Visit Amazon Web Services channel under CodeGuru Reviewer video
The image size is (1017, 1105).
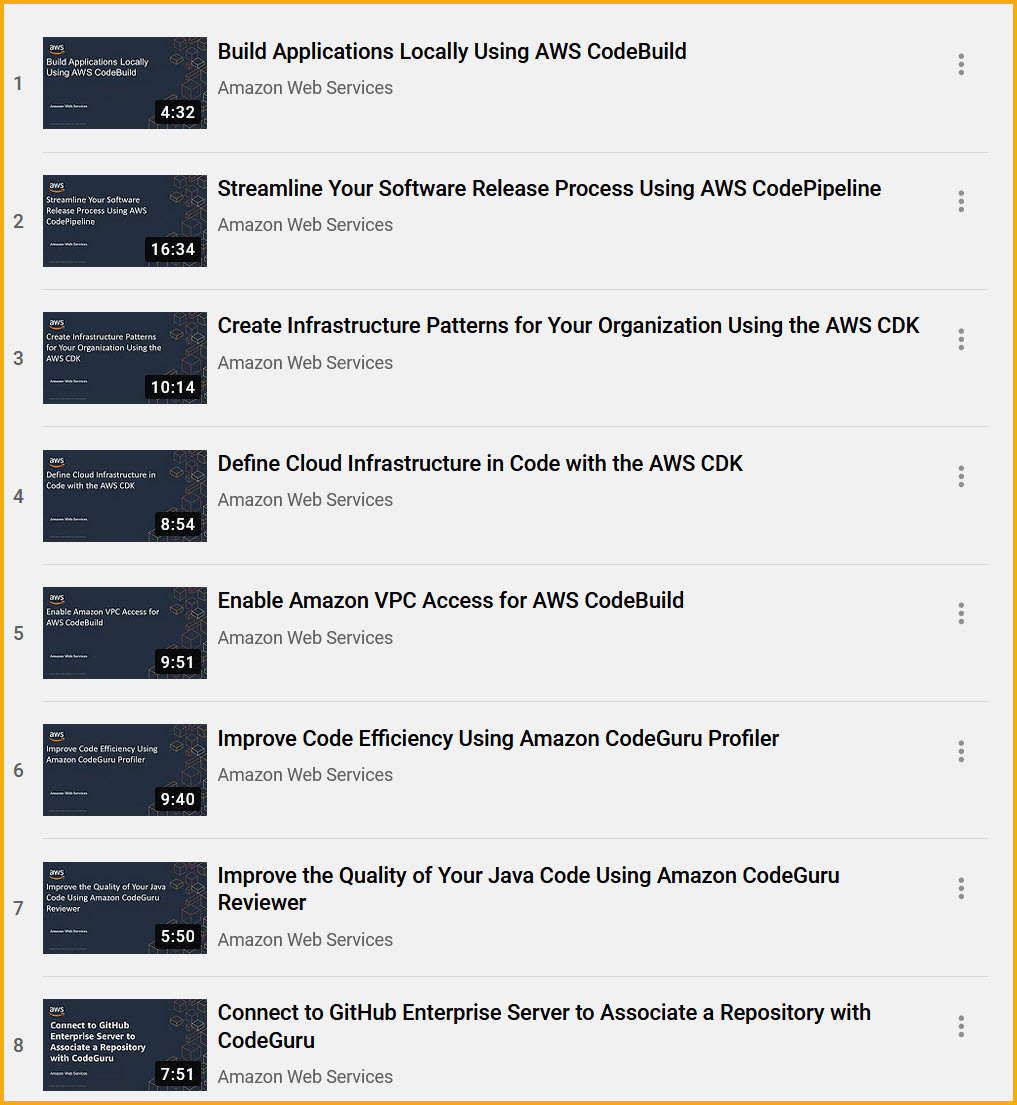pos(305,939)
